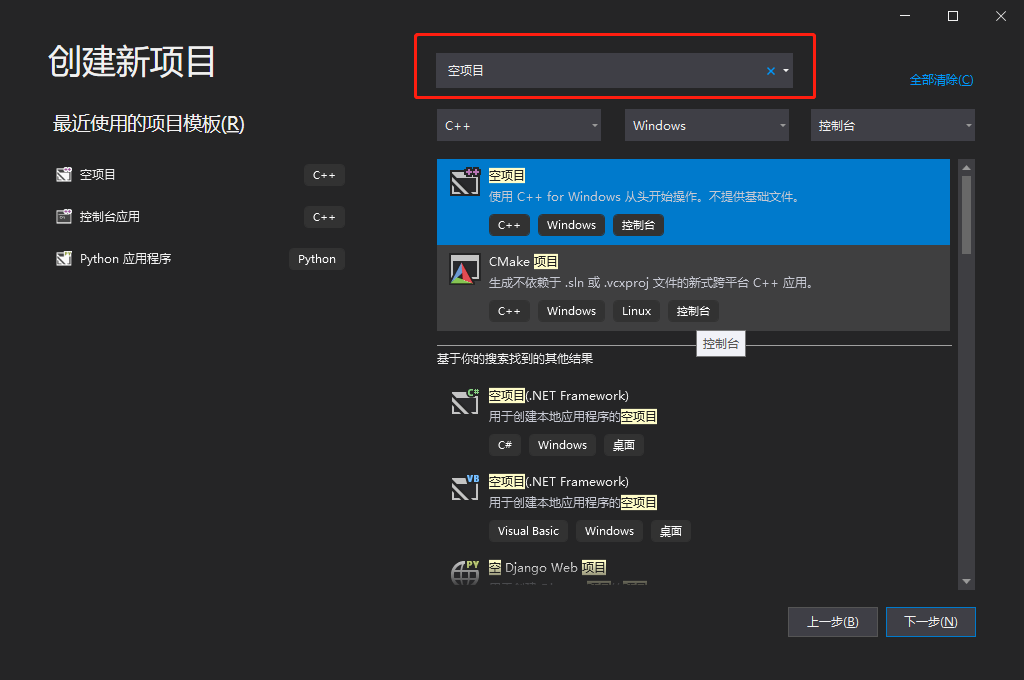Screen dimensions: 1024x680
Task: Click the C++ badge beside recent 空项目
Action: [x=324, y=175]
